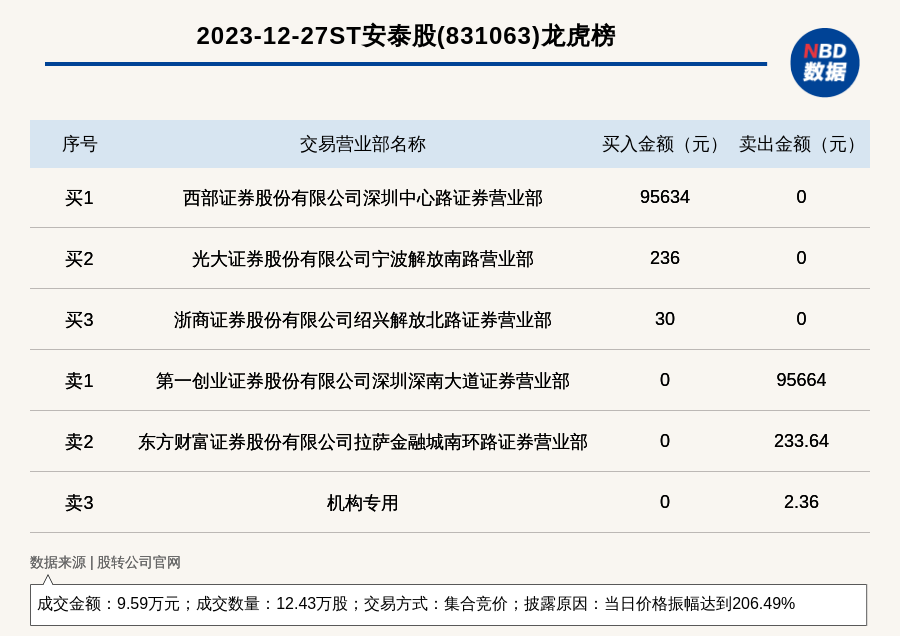Select 光大证券股份有限公司宁波解放南路营业部
This screenshot has height=636, width=900.
pyautogui.click(x=363, y=259)
